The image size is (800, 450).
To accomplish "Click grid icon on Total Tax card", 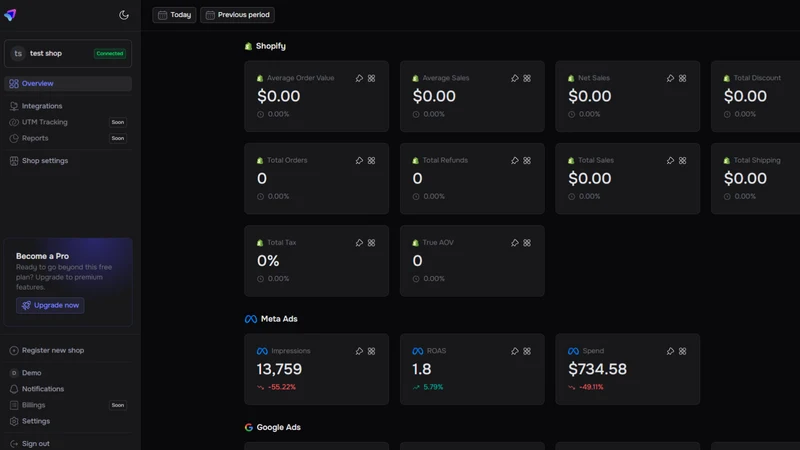I will (371, 243).
